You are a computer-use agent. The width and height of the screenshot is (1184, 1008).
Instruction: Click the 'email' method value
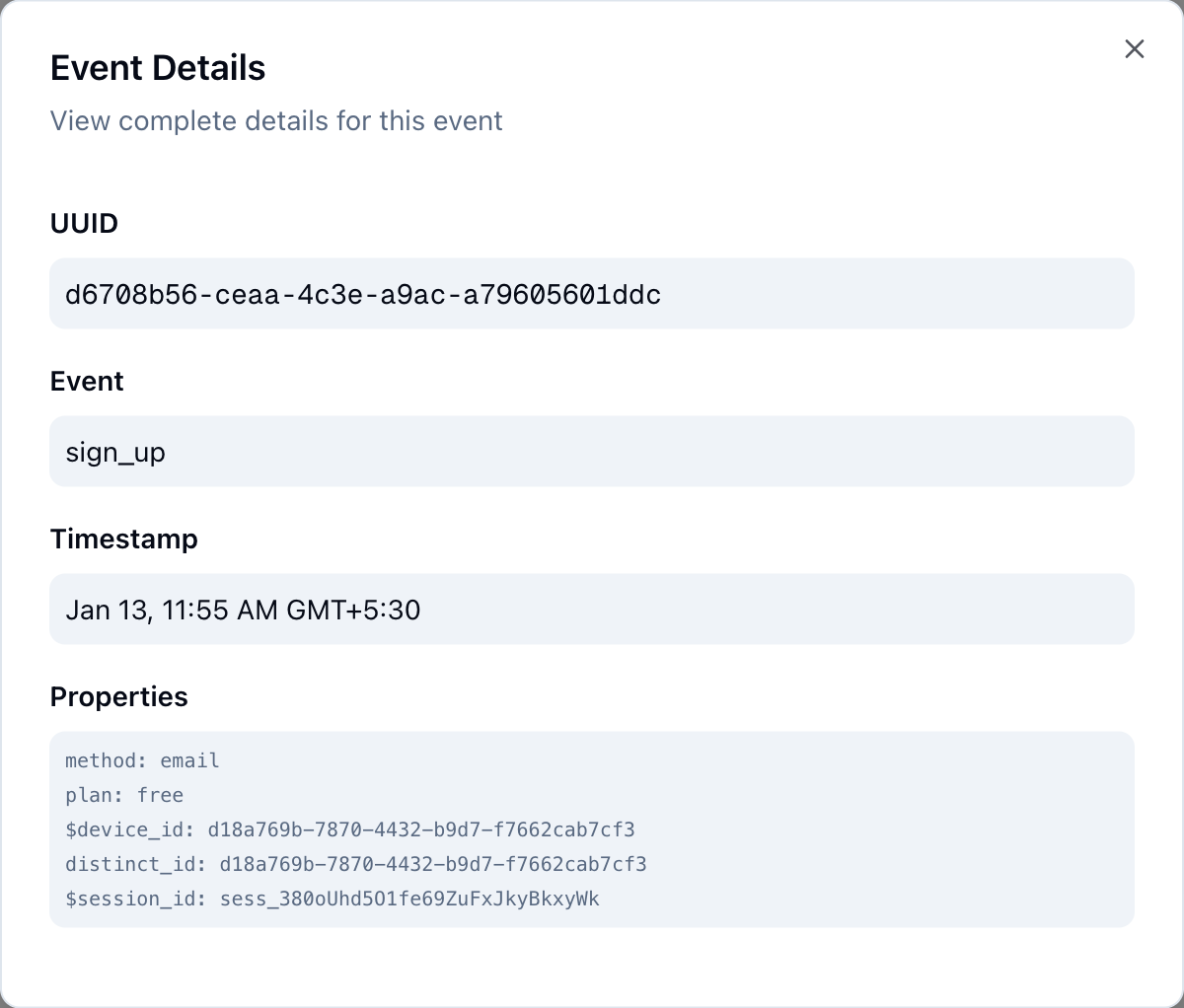pos(189,760)
